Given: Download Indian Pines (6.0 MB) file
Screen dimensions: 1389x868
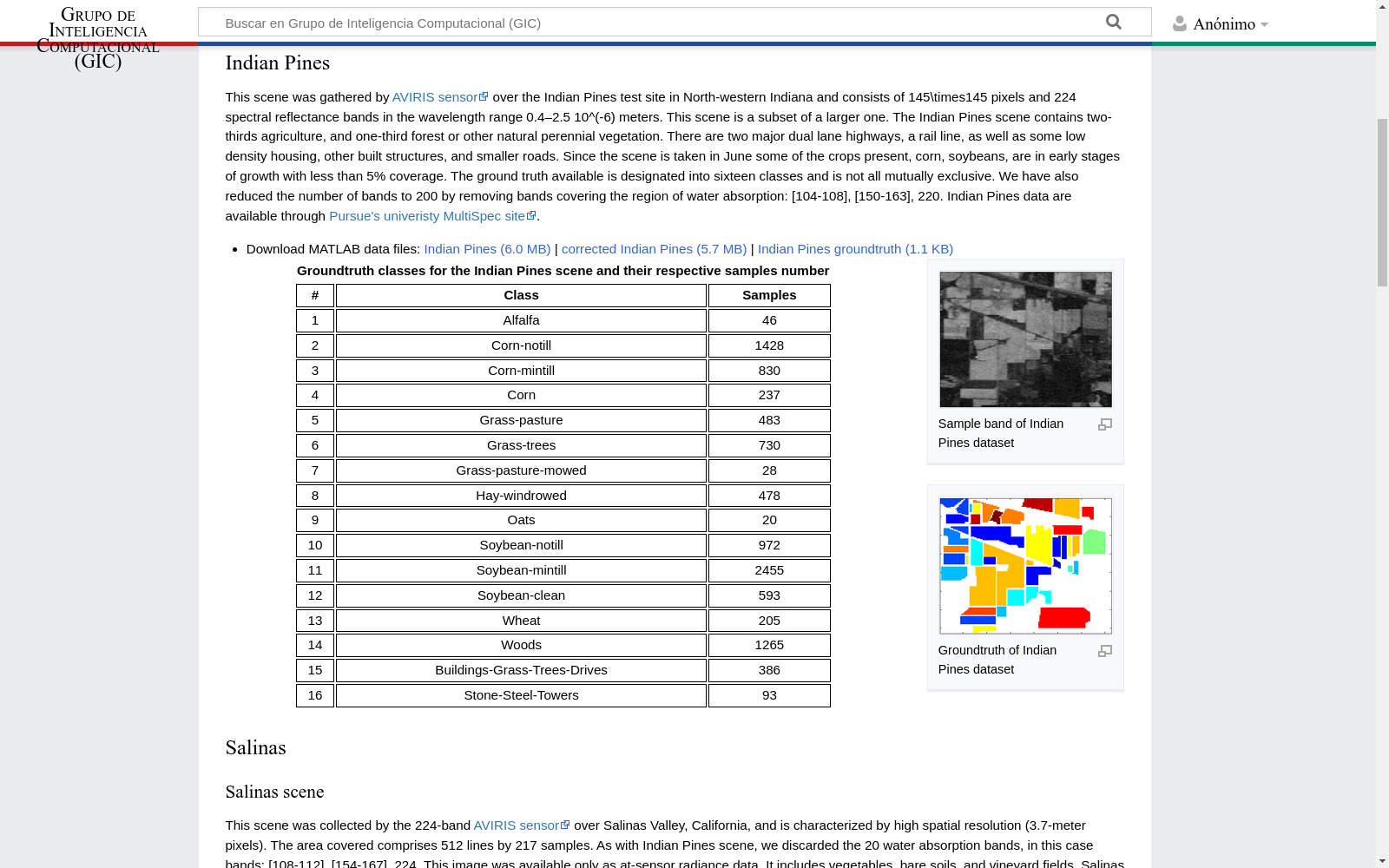Looking at the screenshot, I should pyautogui.click(x=487, y=249).
